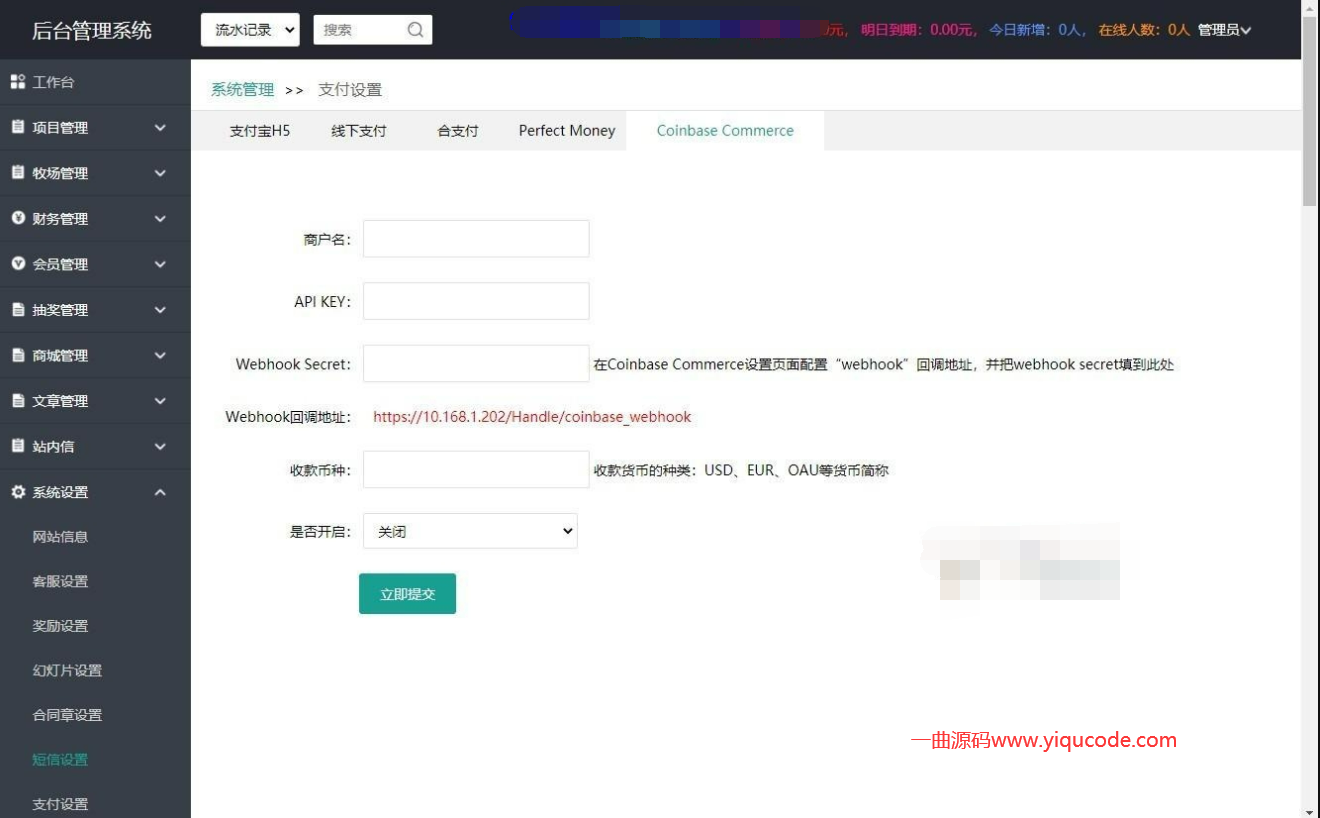Click the 后台管理系统 title
Viewport: 1320px width, 818px height.
[92, 30]
